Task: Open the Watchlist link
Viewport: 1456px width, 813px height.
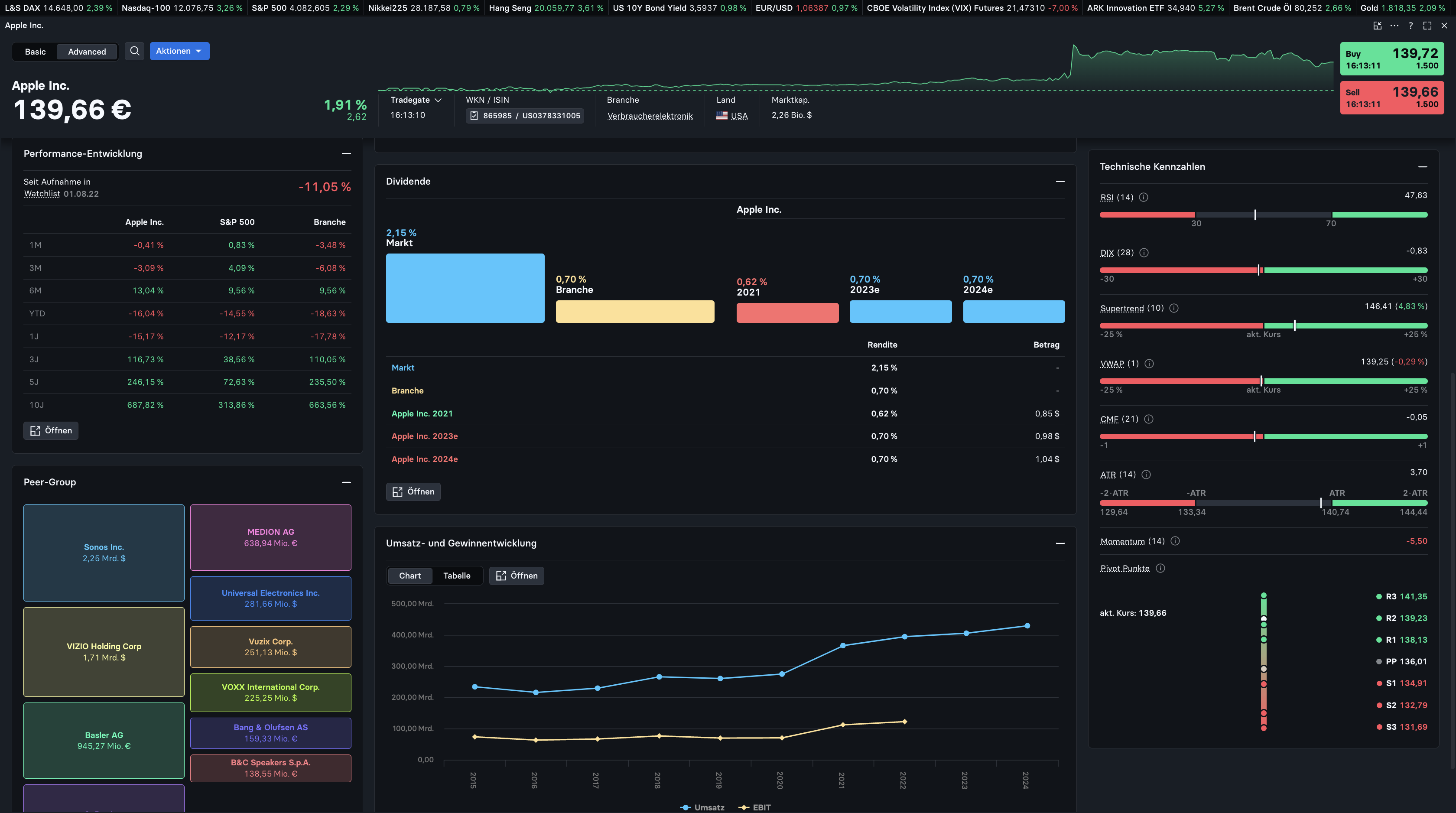Action: pyautogui.click(x=42, y=193)
